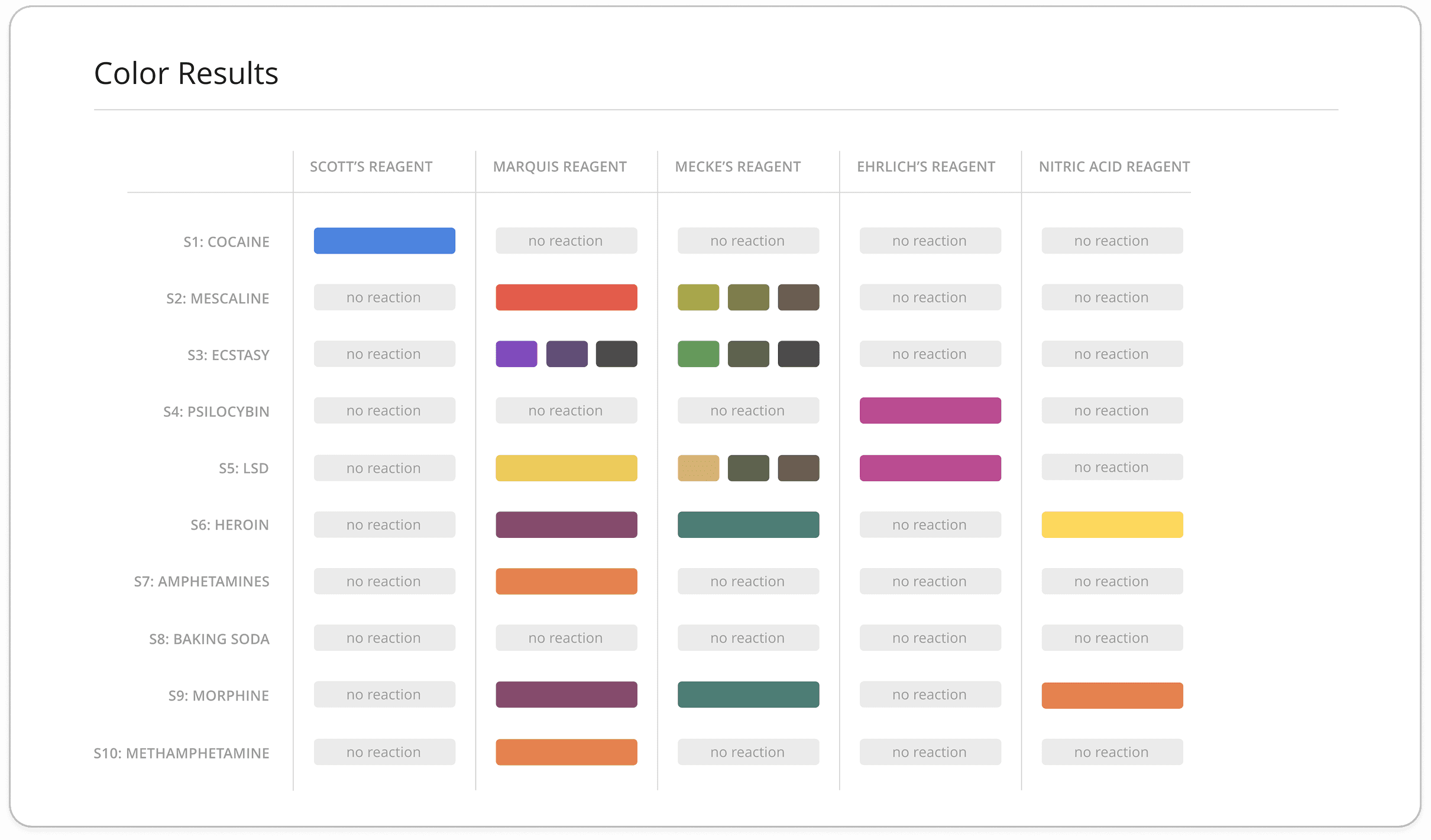Click cocaine's no reaction under Marquis

[x=566, y=241]
